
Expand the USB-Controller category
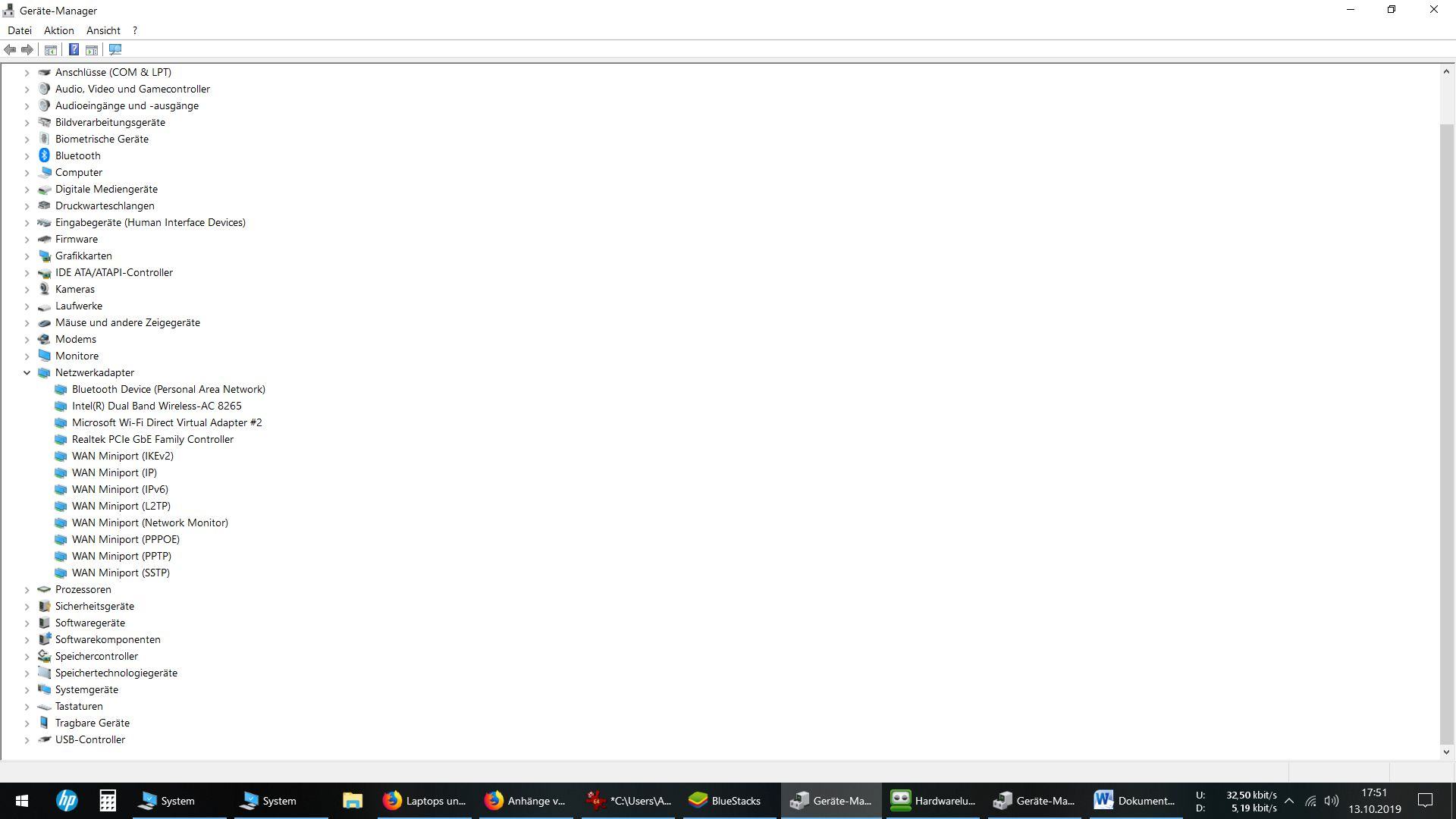click(27, 739)
